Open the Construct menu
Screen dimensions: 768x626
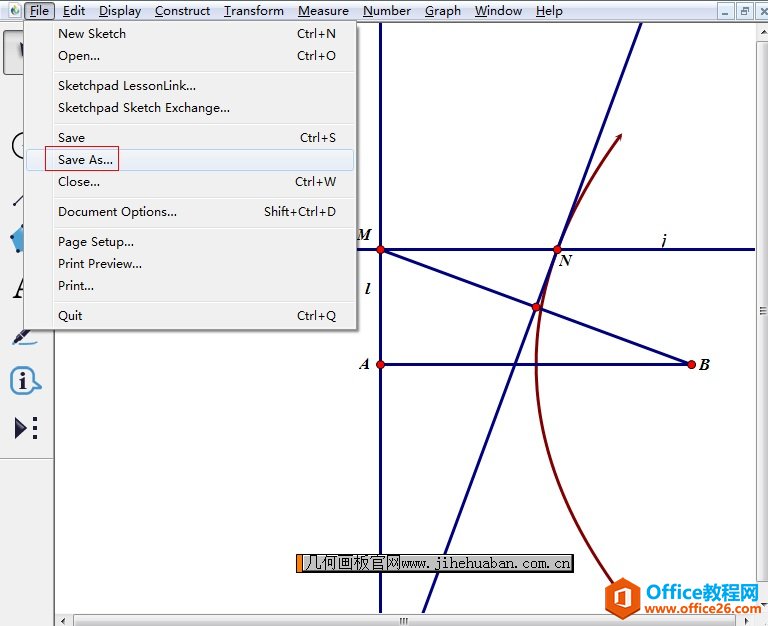pyautogui.click(x=182, y=11)
